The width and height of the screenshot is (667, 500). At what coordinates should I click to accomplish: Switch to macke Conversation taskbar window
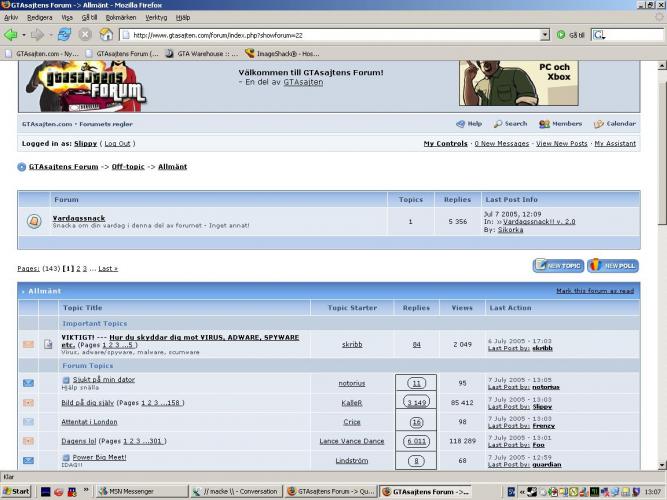pos(236,491)
